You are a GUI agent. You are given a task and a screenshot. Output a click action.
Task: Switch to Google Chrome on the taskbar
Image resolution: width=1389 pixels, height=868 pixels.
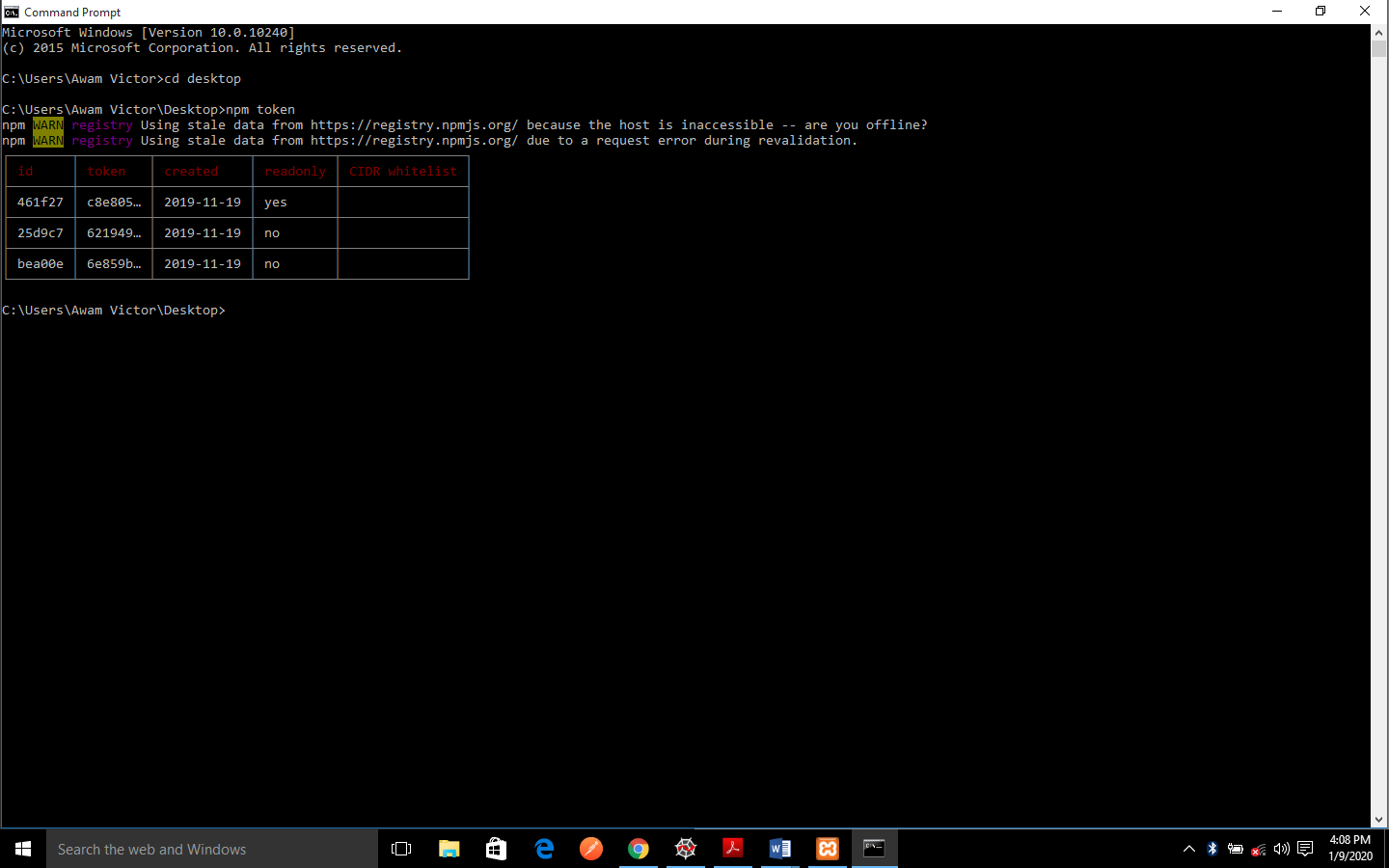(639, 849)
